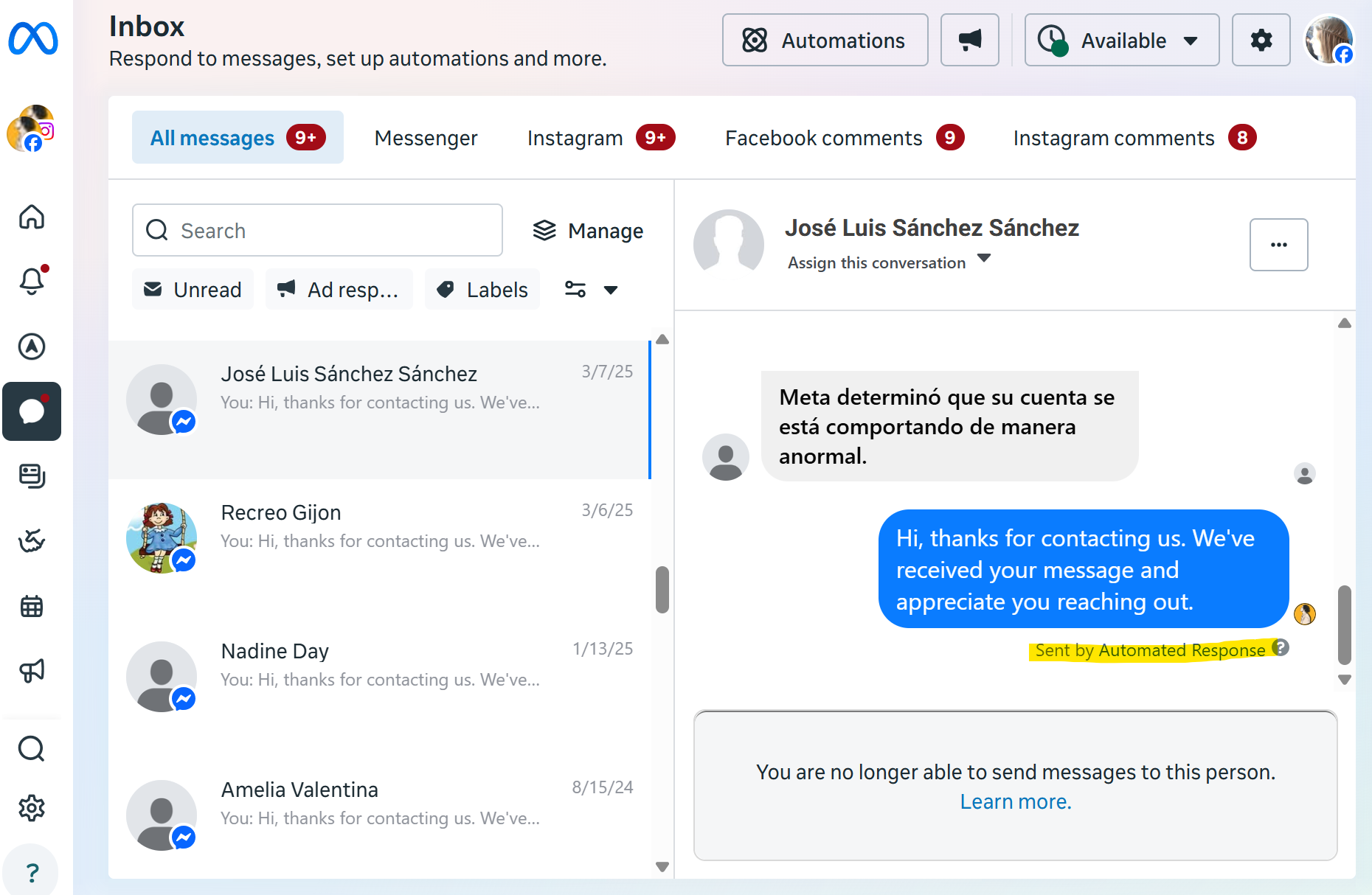Click the conversation list scrollbar handle
The image size is (1372, 895).
coord(662,589)
